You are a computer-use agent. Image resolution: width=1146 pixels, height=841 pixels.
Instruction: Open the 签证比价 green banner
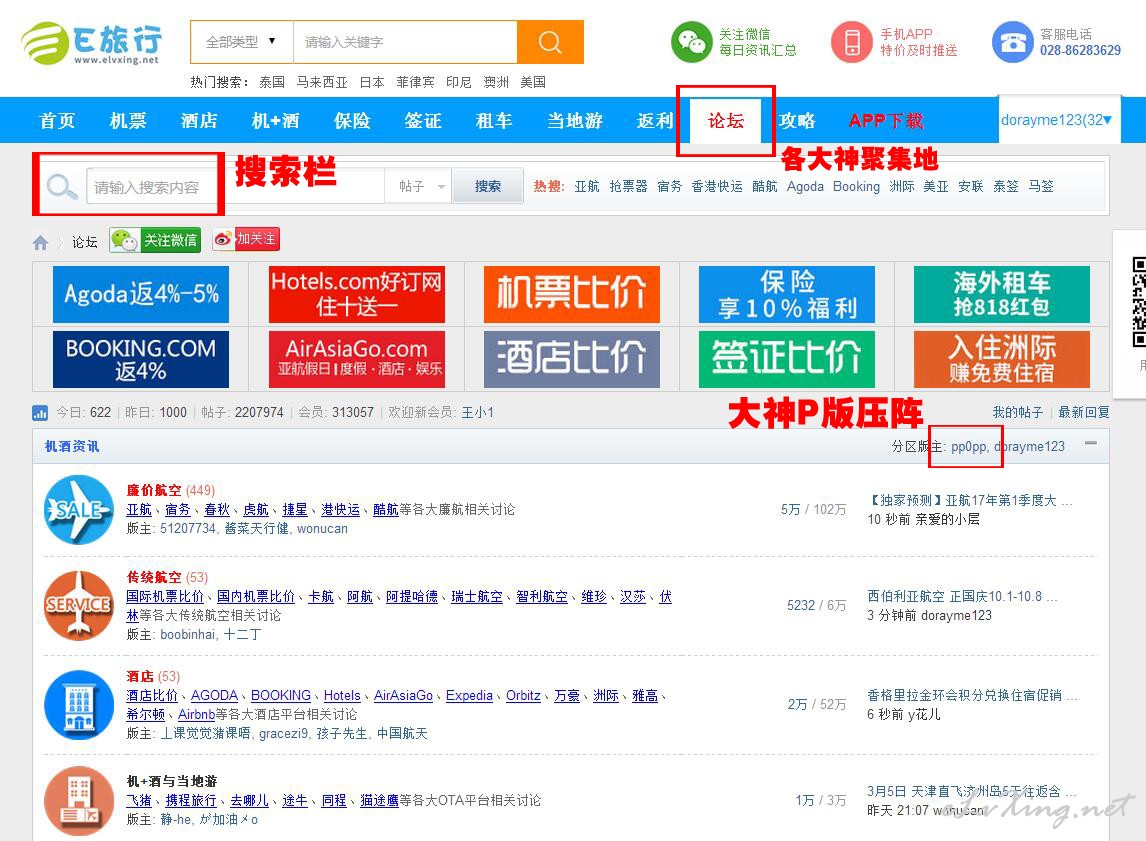pos(786,359)
